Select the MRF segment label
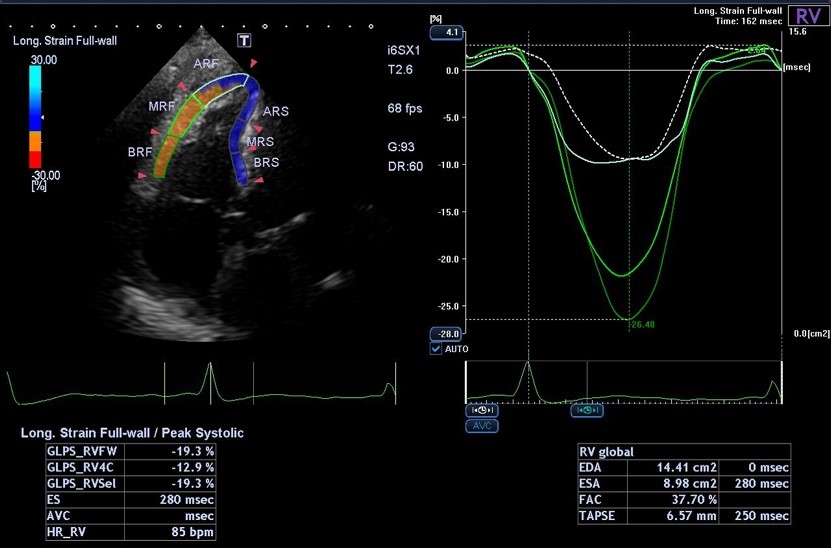 [162, 106]
